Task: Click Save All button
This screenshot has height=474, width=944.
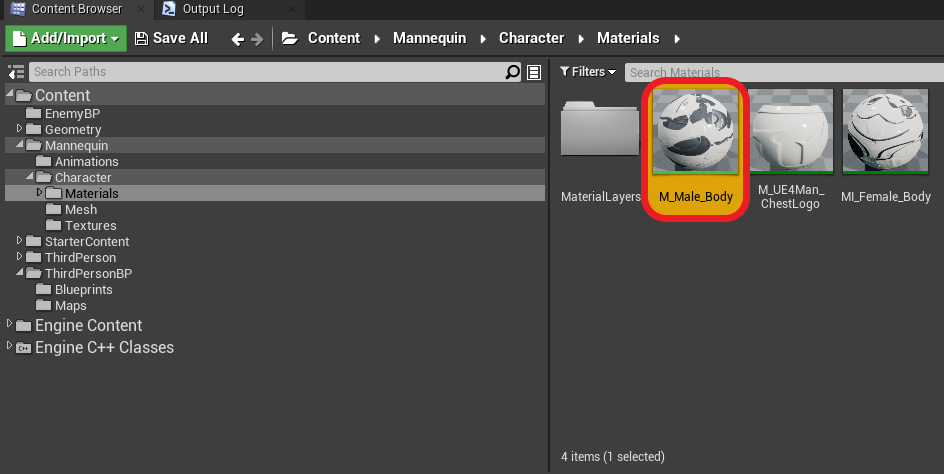Action: click(x=171, y=39)
